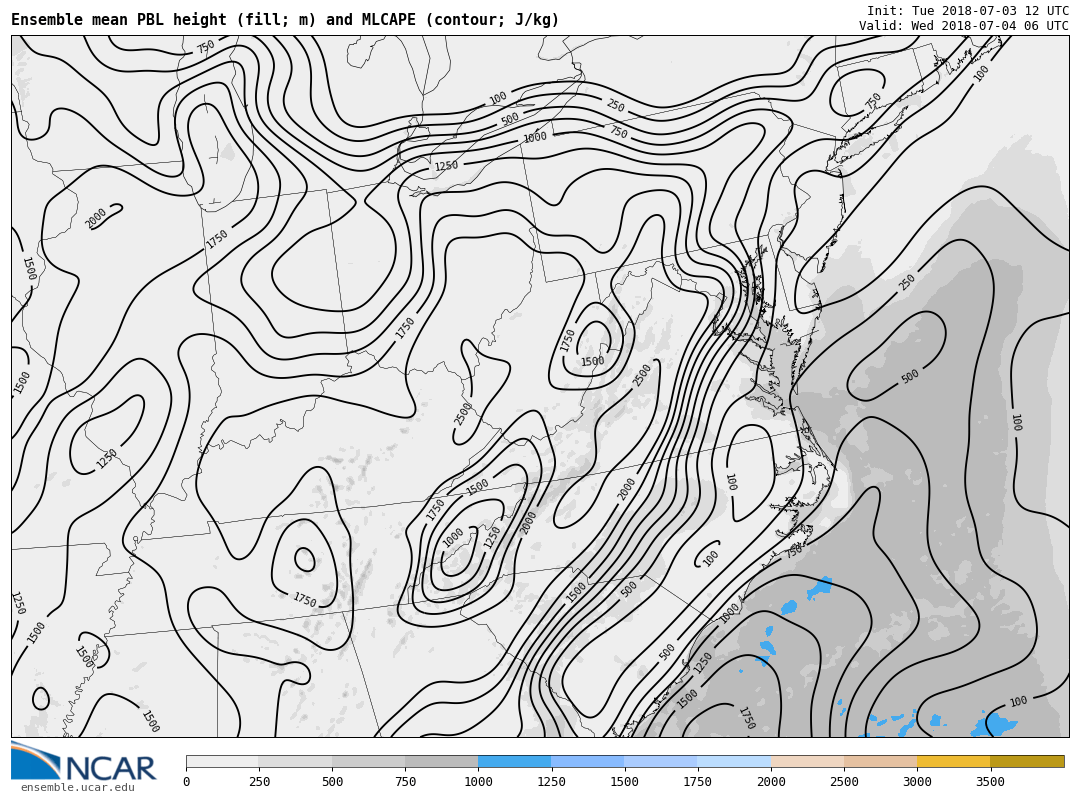Click the colorbar tick label 1500
Image resolution: width=1080 pixels, height=800 pixels.
click(x=624, y=783)
